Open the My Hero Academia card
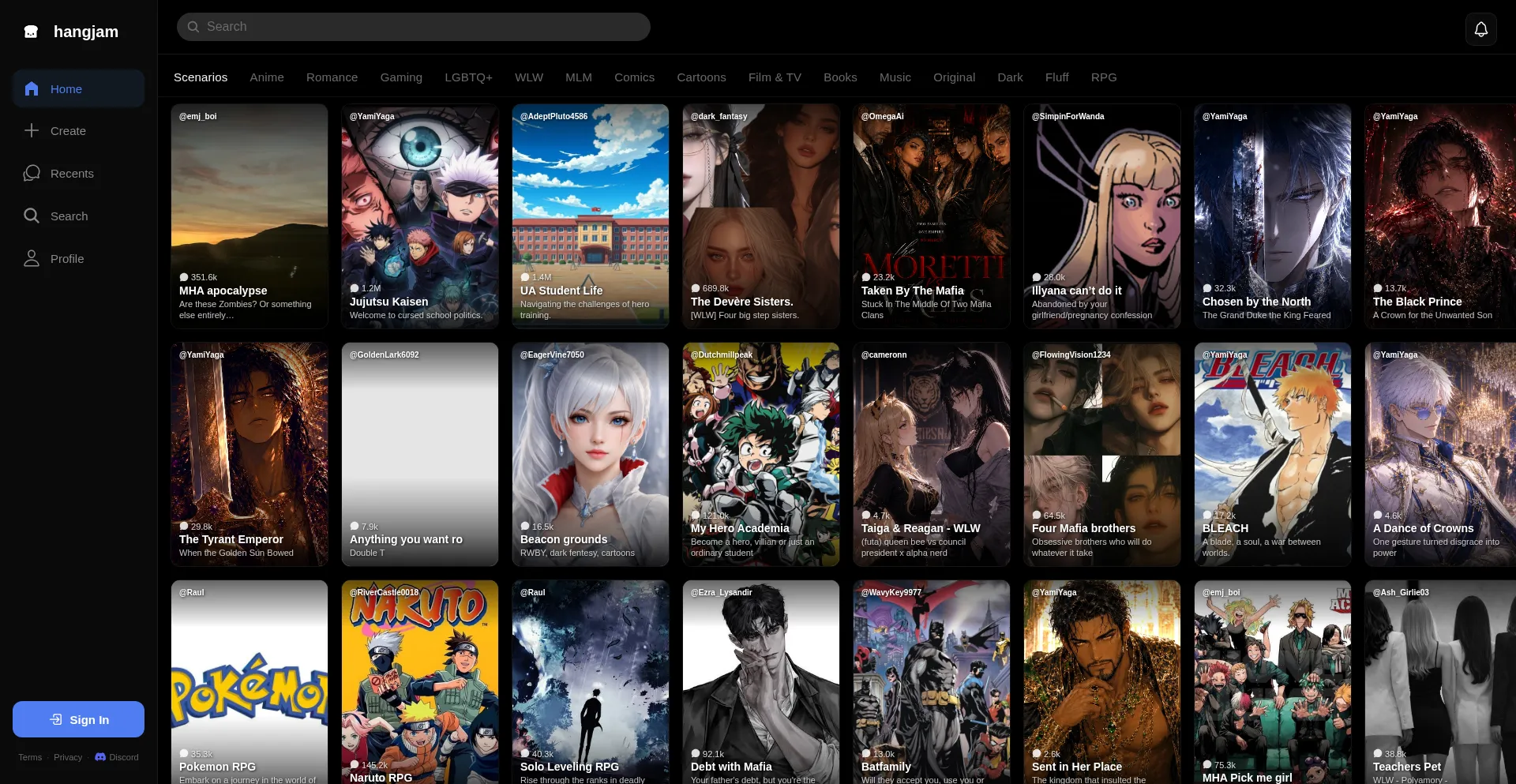The height and width of the screenshot is (784, 1516). pos(761,454)
